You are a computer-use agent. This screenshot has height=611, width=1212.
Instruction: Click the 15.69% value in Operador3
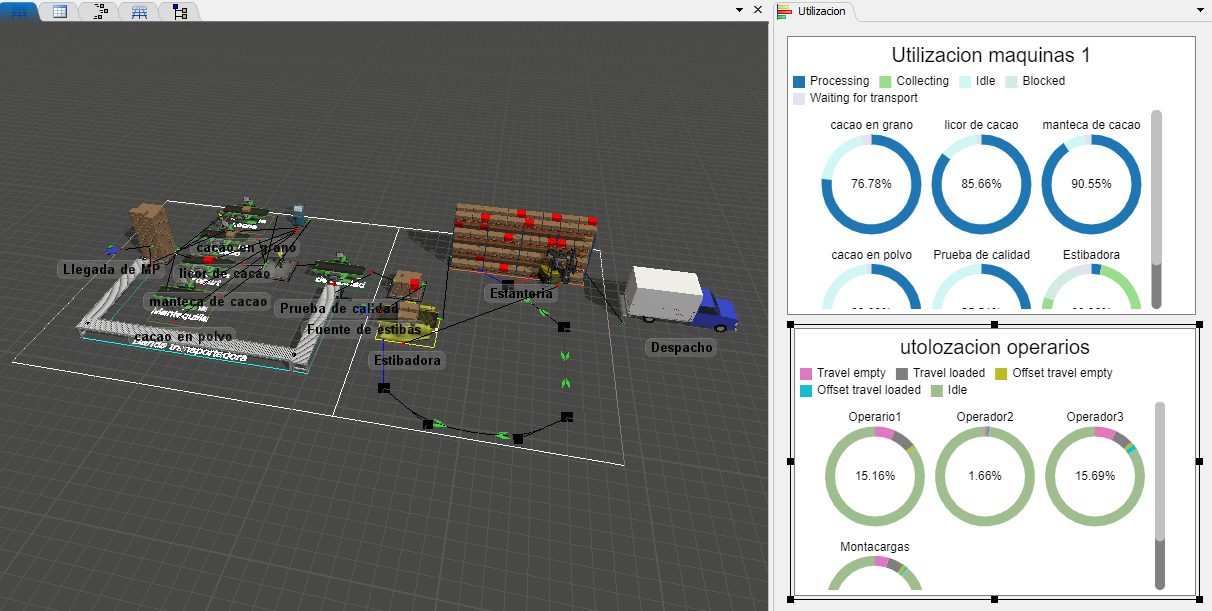coord(1095,477)
